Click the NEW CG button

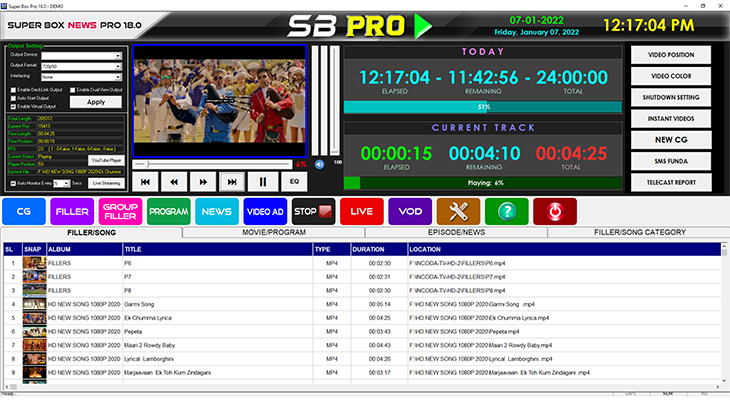tap(671, 140)
